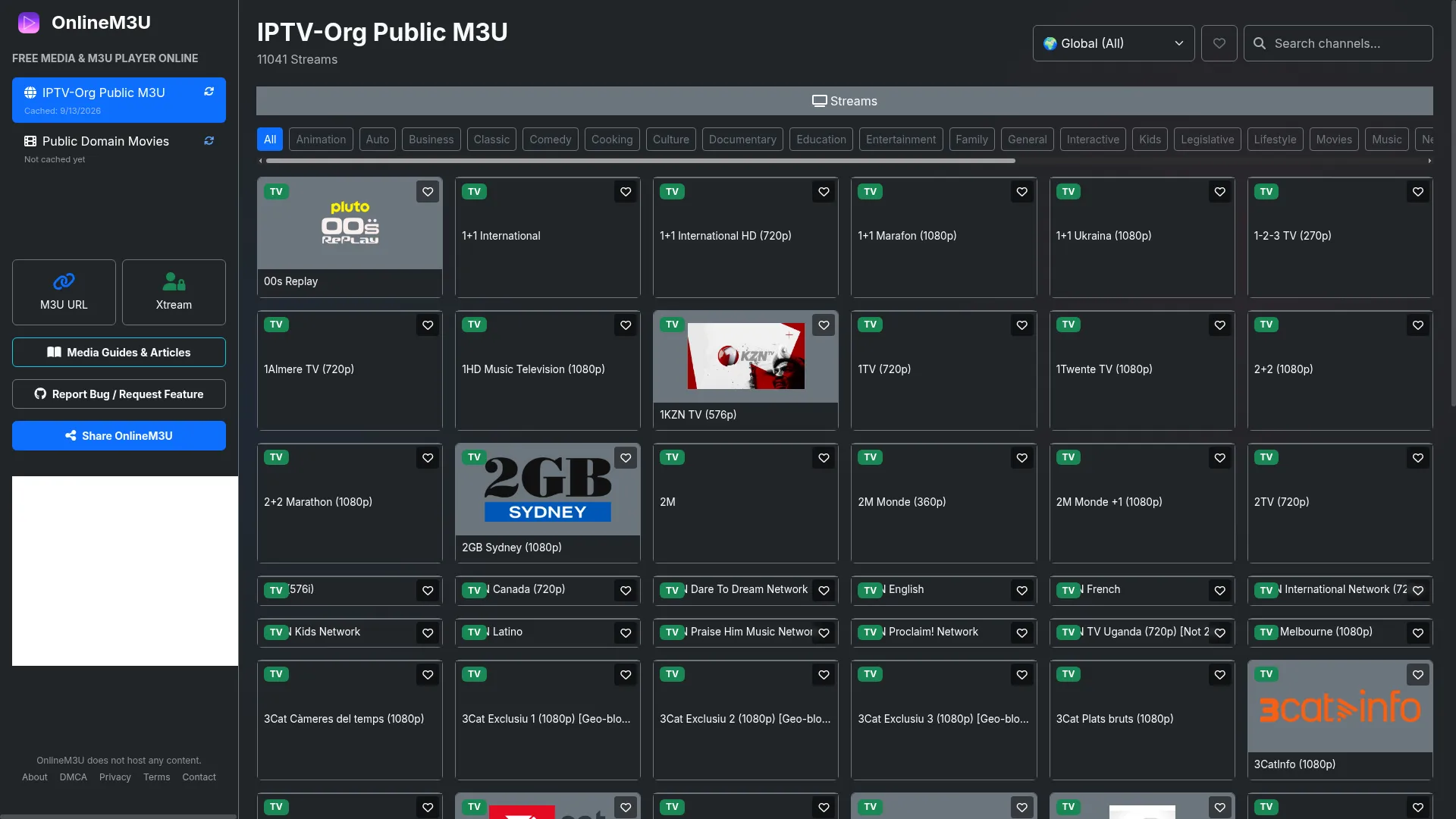Open favorites via header heart button
1456x819 pixels.
pos(1219,43)
